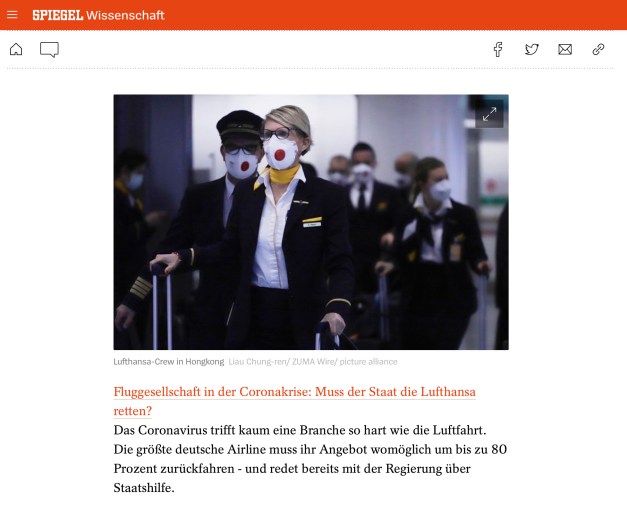Share article on Twitter
Image resolution: width=627 pixels, height=508 pixels.
[x=531, y=50]
